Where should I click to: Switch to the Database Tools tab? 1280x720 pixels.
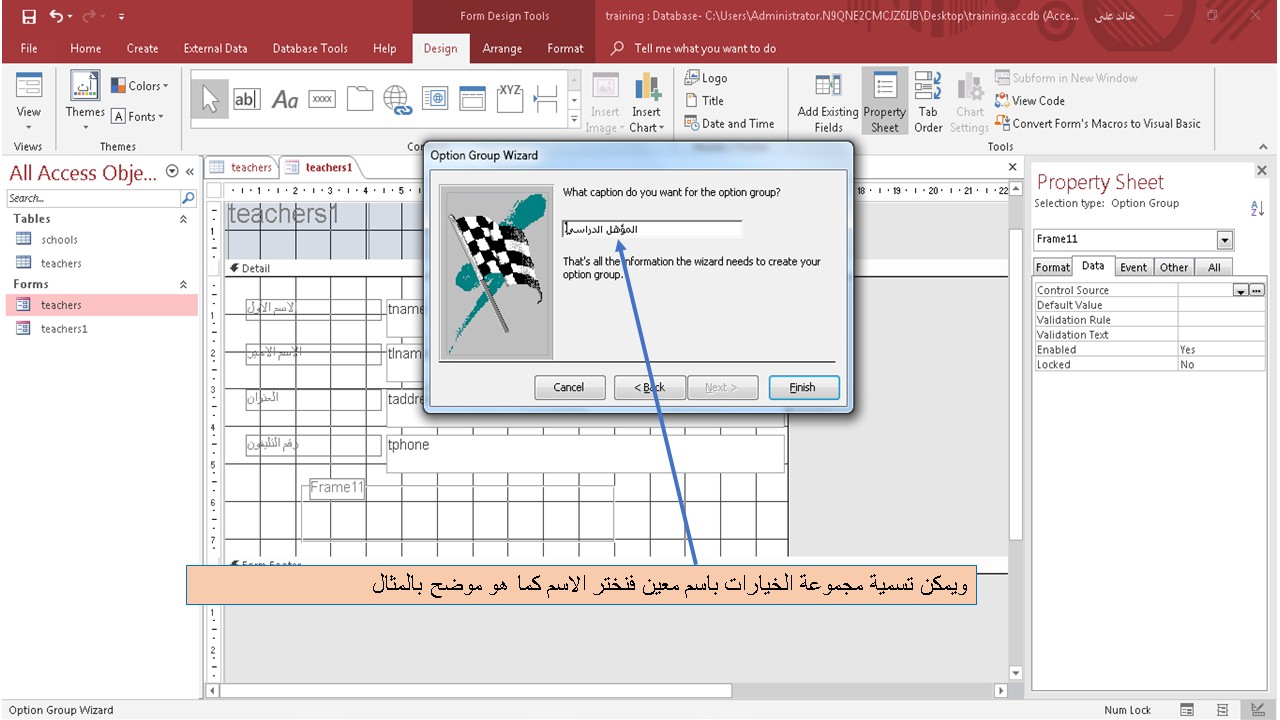pyautogui.click(x=310, y=48)
